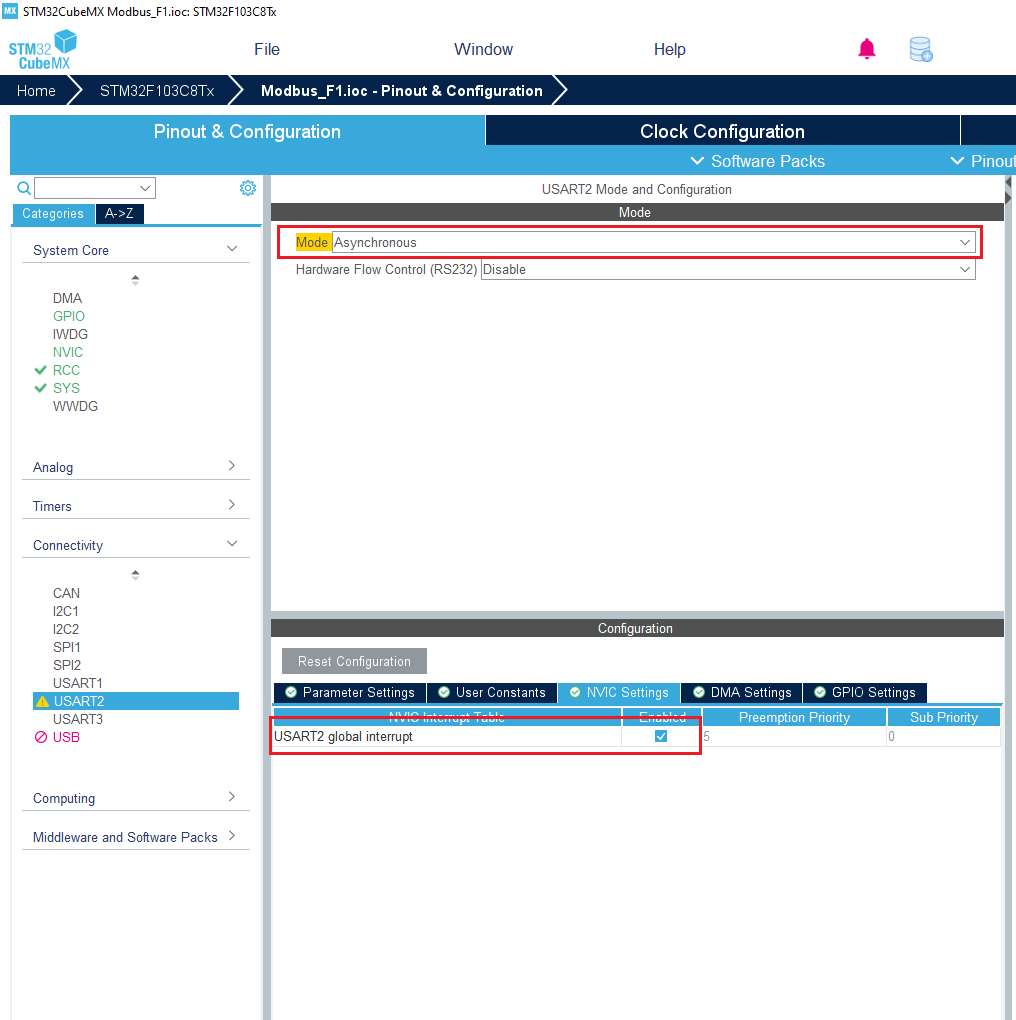The image size is (1016, 1020).
Task: Open the categories settings gear icon
Action: 248,188
